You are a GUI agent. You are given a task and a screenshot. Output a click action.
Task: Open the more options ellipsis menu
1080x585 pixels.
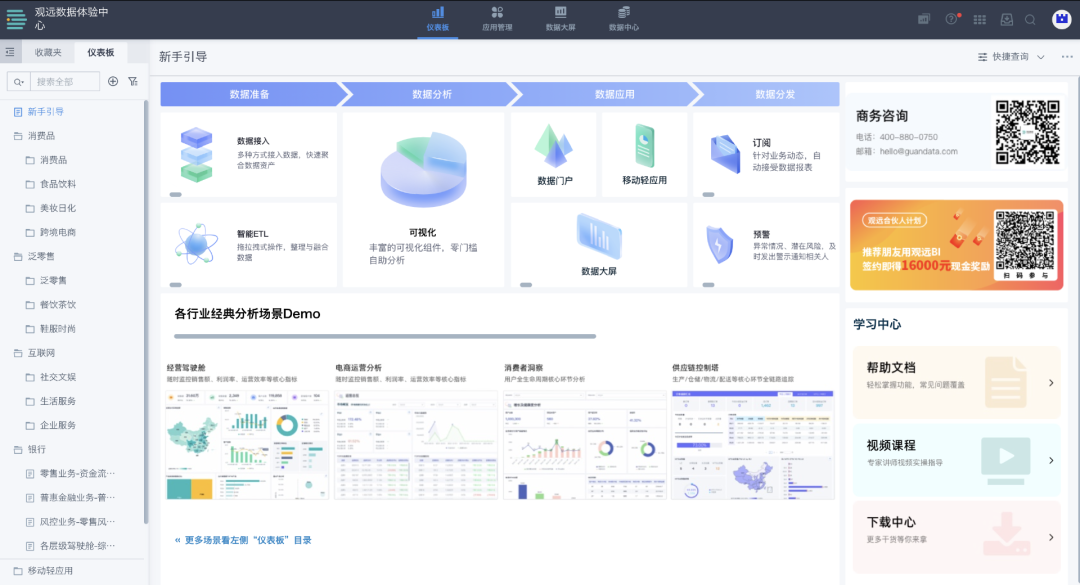click(x=1067, y=57)
